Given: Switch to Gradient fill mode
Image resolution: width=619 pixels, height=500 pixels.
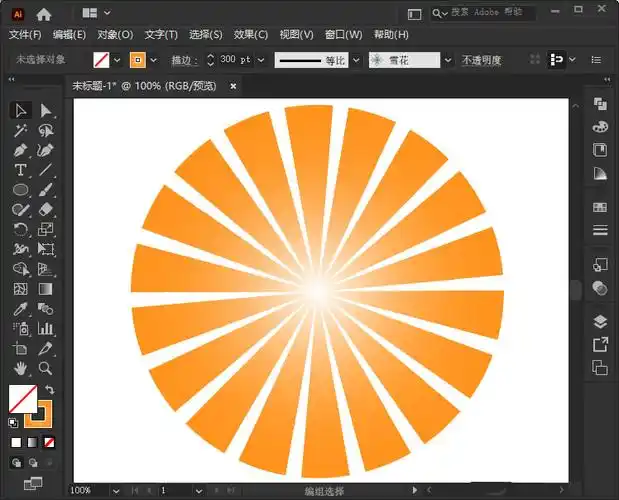Looking at the screenshot, I should pos(33,441).
